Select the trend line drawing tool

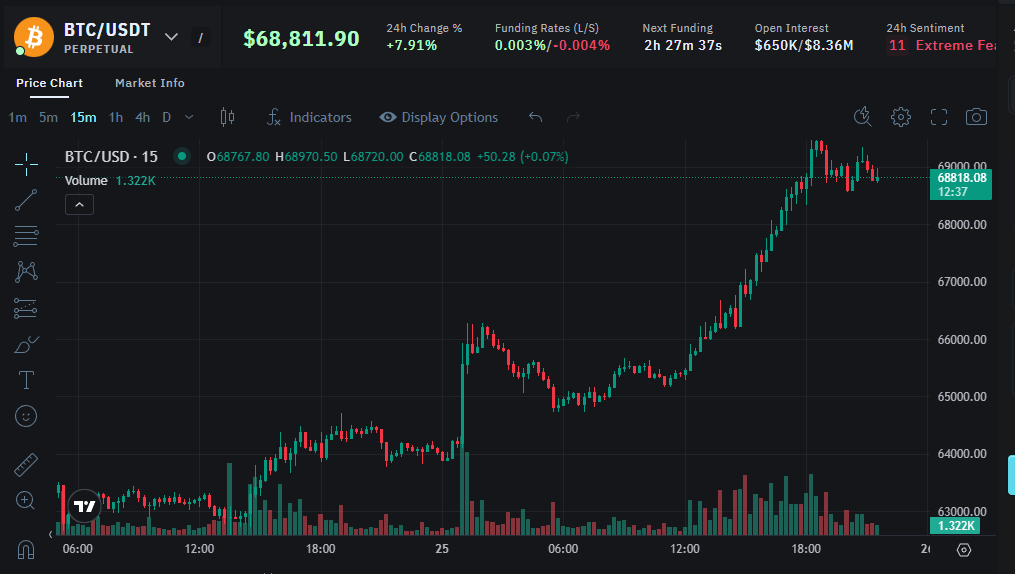coord(26,200)
